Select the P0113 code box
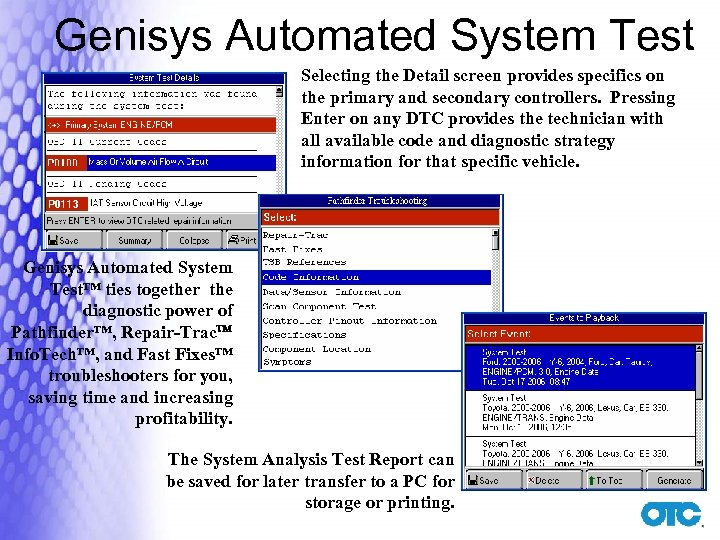Viewport: 720px width, 540px height. 66,203
